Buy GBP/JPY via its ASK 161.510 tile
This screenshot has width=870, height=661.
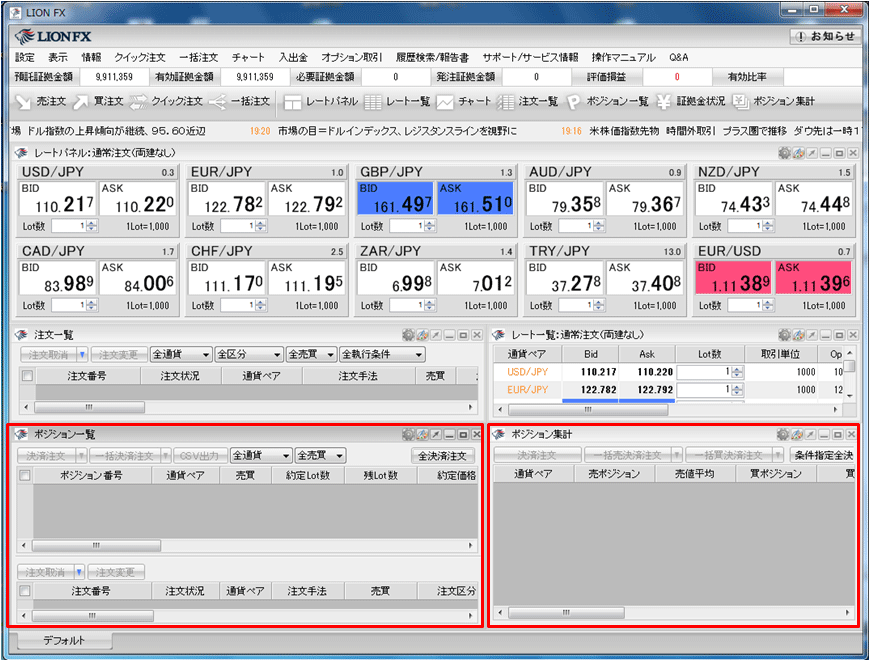pyautogui.click(x=476, y=198)
